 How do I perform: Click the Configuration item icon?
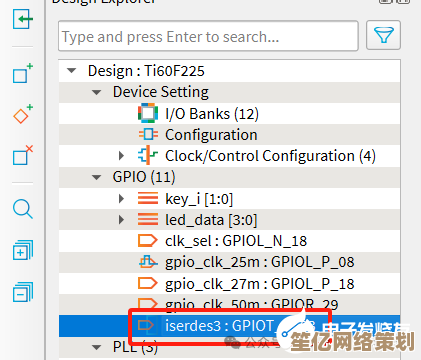pos(148,135)
